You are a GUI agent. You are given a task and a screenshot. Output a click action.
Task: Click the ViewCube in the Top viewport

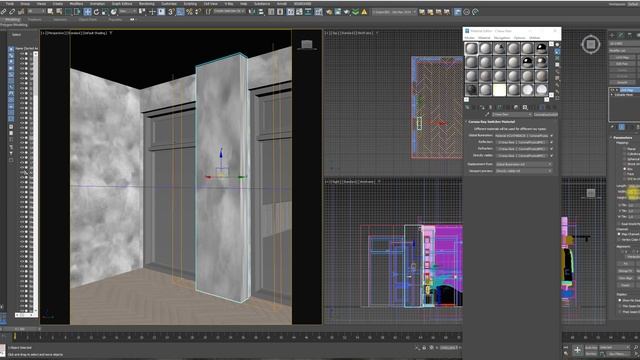click(591, 44)
